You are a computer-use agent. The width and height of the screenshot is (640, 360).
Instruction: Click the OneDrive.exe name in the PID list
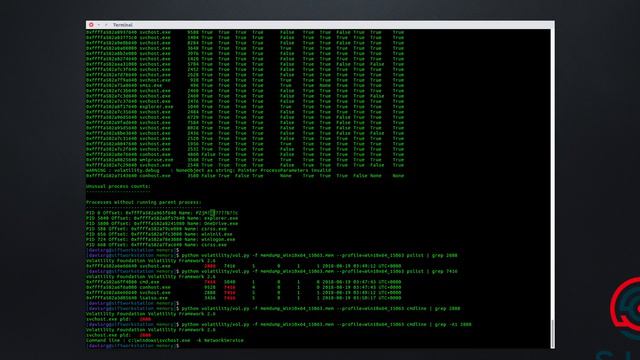pos(221,224)
